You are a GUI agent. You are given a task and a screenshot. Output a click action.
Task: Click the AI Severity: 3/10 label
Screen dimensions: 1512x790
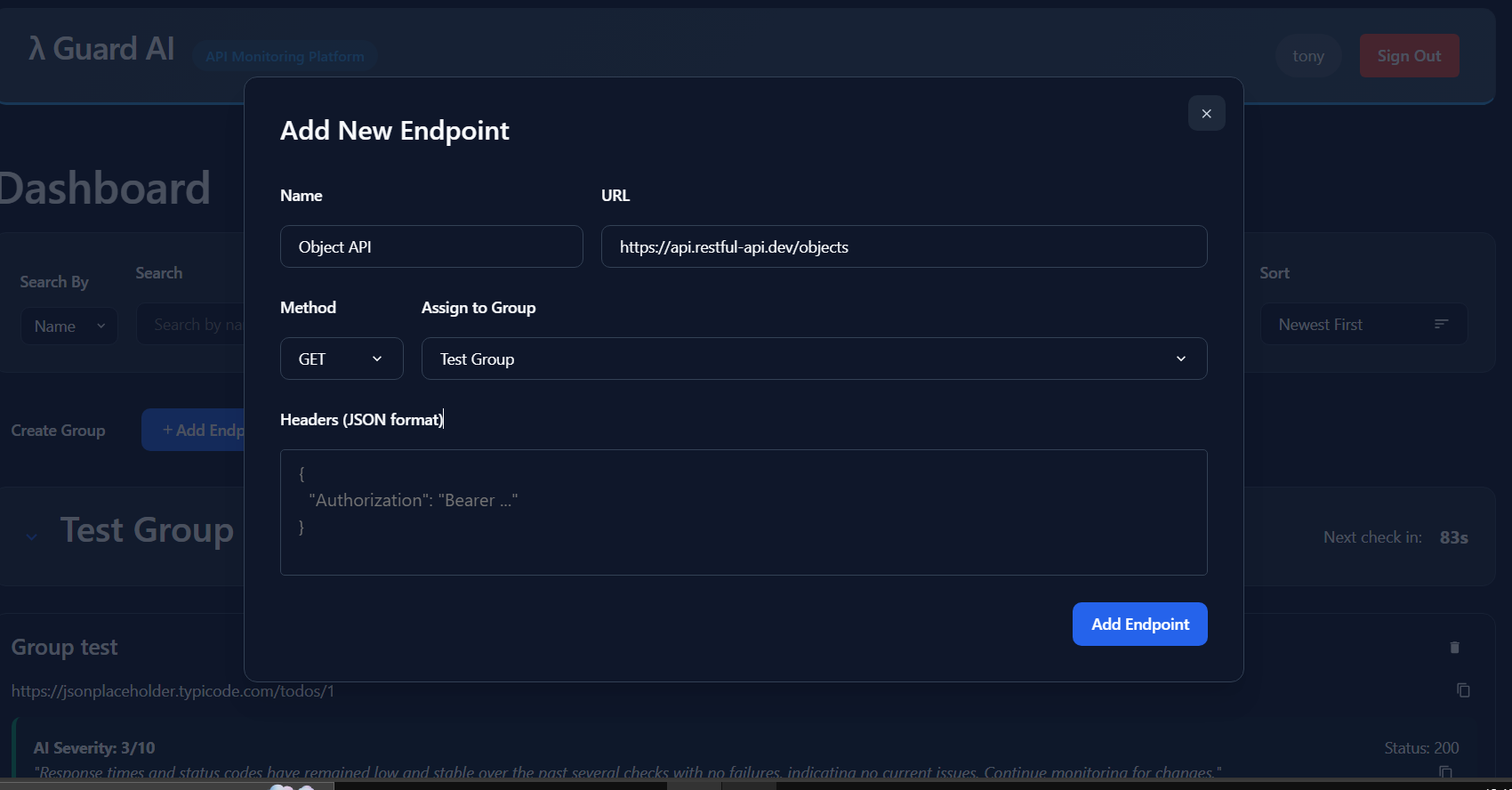click(94, 747)
